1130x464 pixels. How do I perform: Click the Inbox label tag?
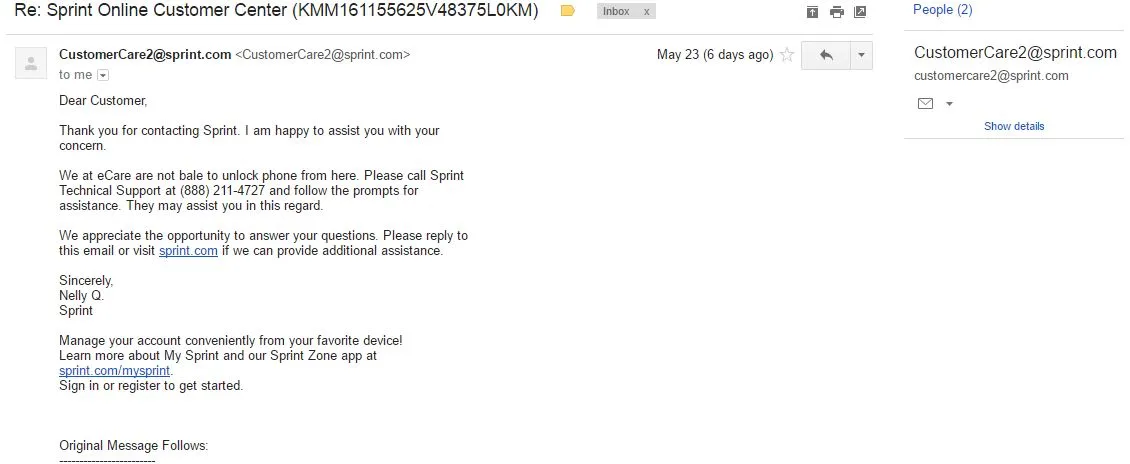(x=616, y=12)
